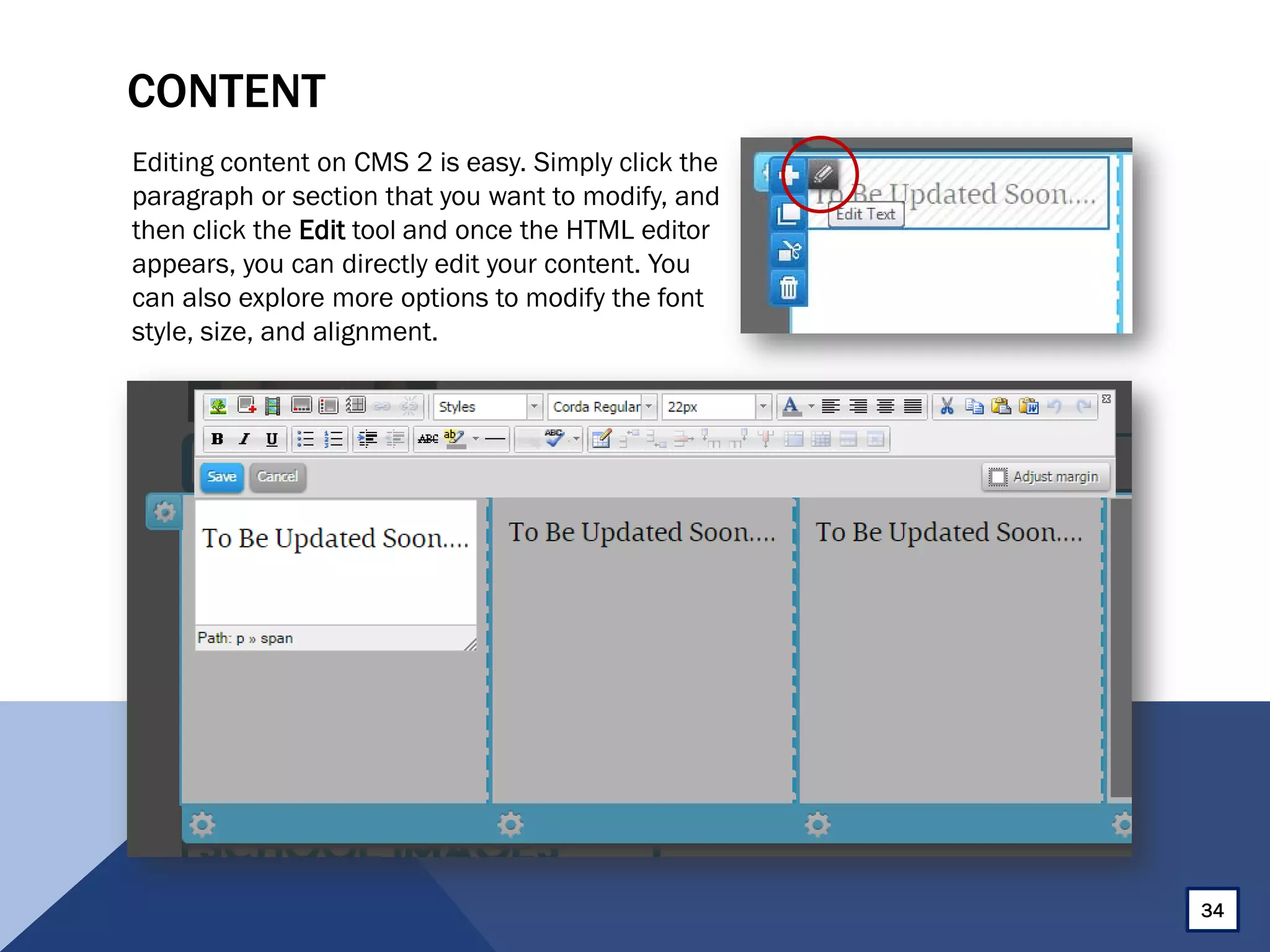Click the insert media filmstrip icon
Screen dimensions: 1270x952
coord(272,407)
